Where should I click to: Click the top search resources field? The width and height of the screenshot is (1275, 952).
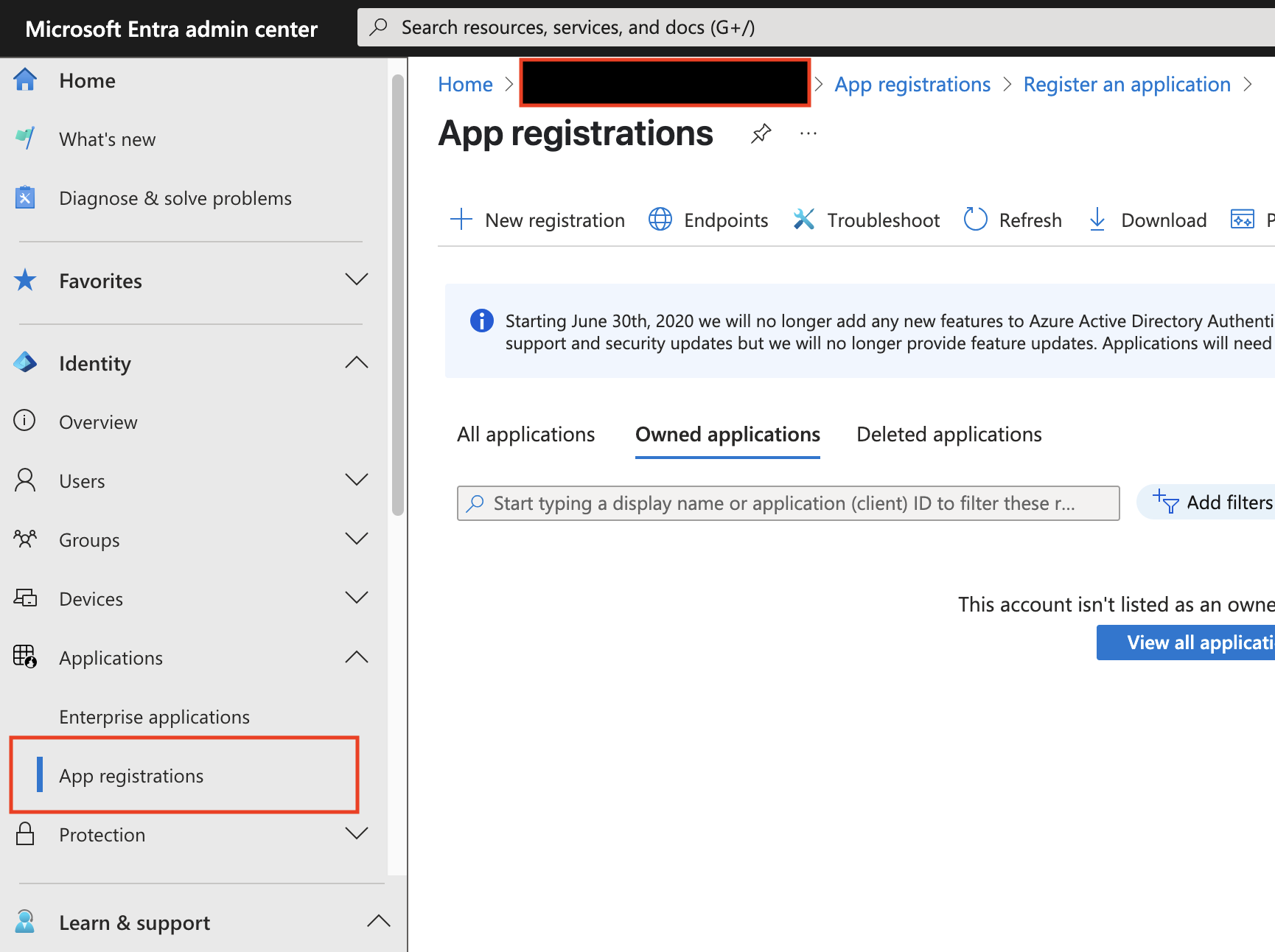(x=816, y=27)
